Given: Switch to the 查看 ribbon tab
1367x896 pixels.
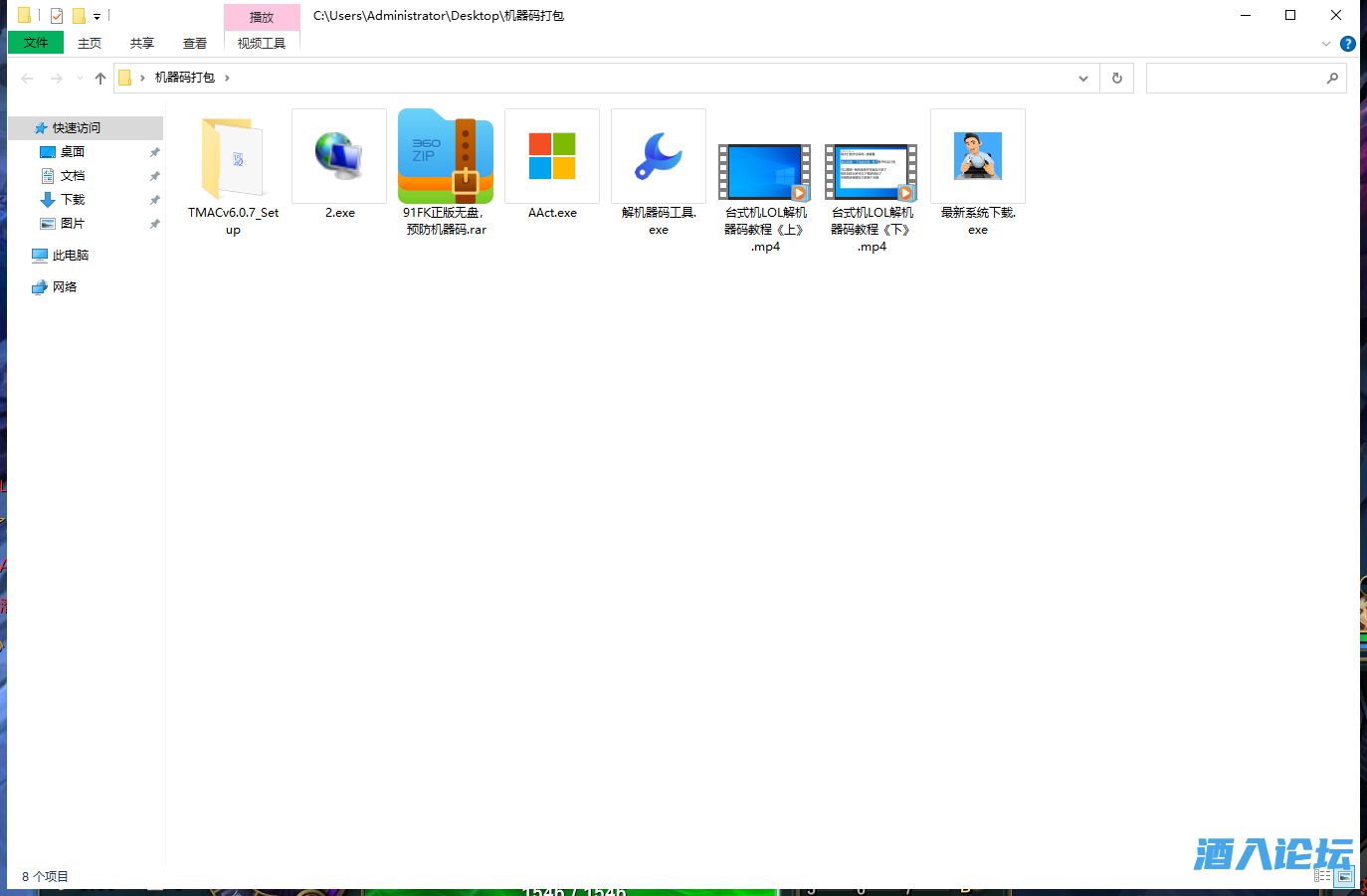Looking at the screenshot, I should coord(195,43).
